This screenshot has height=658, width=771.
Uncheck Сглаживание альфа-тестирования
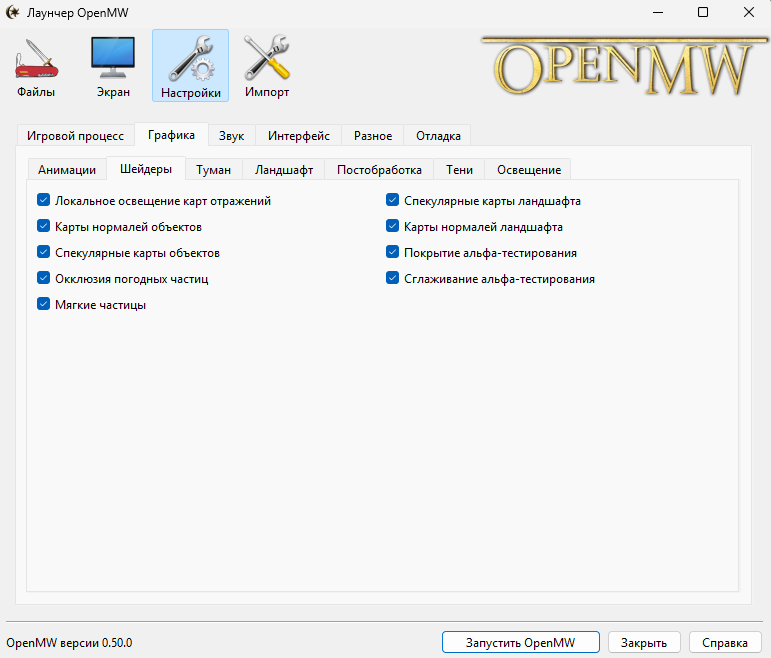coord(392,278)
